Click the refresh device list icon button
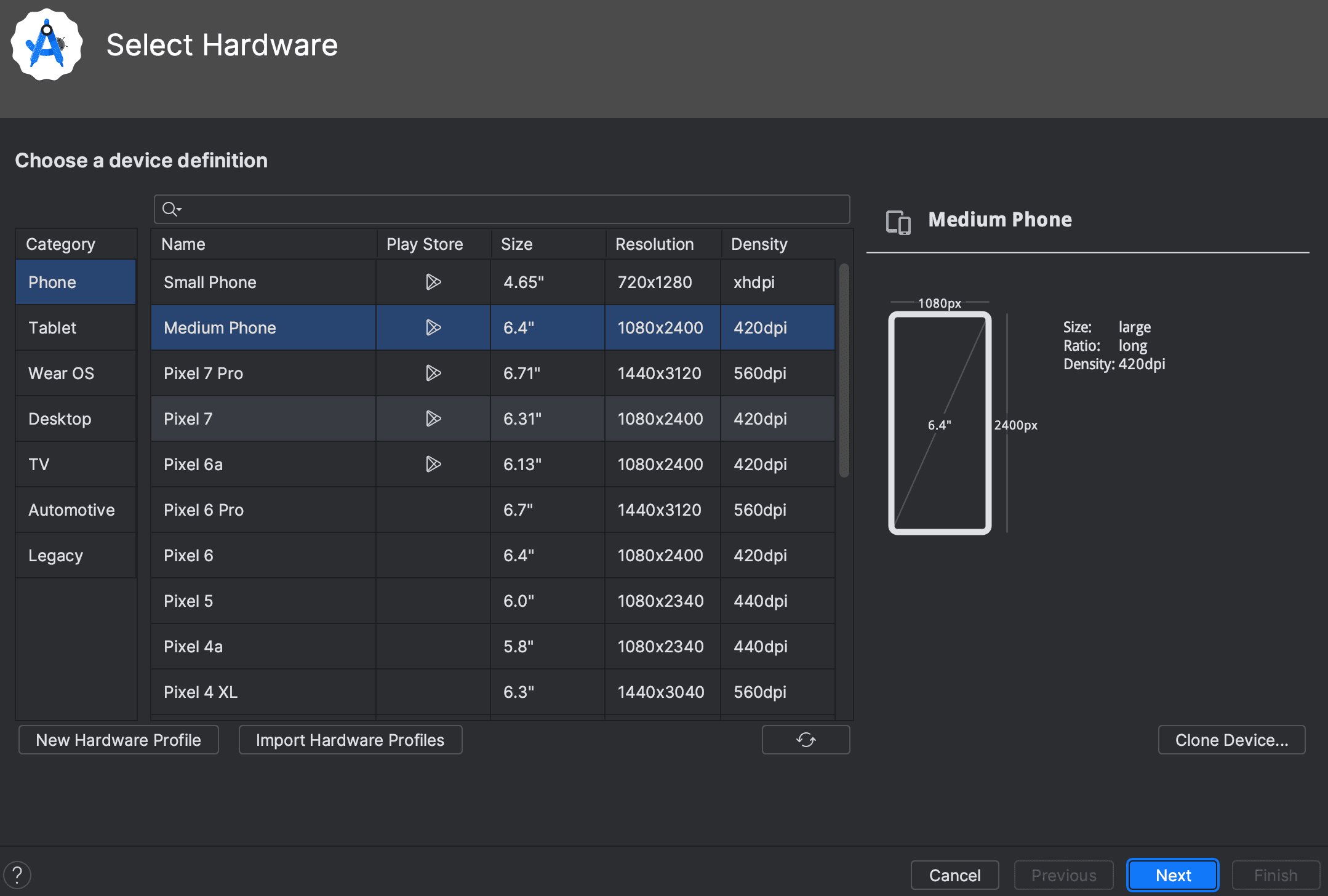 (x=806, y=740)
